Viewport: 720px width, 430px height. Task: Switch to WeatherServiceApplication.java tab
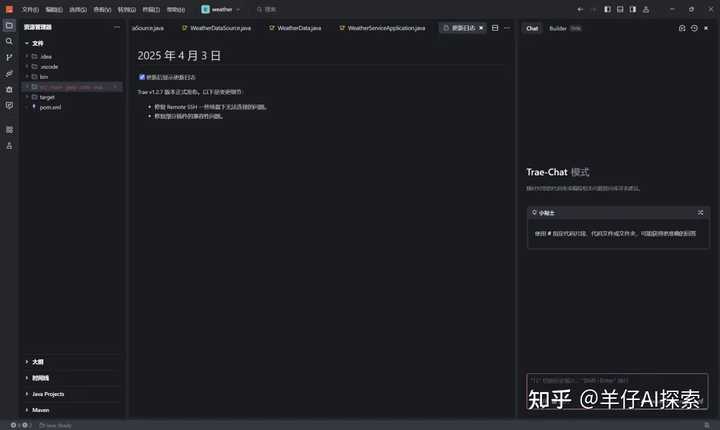pyautogui.click(x=382, y=28)
